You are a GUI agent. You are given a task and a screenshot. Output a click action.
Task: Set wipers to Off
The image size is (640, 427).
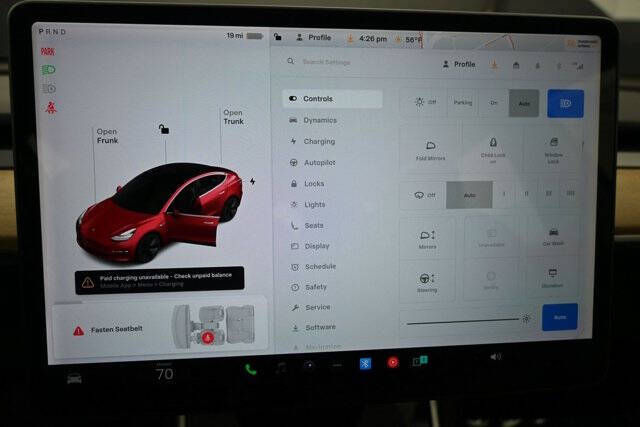tap(424, 195)
